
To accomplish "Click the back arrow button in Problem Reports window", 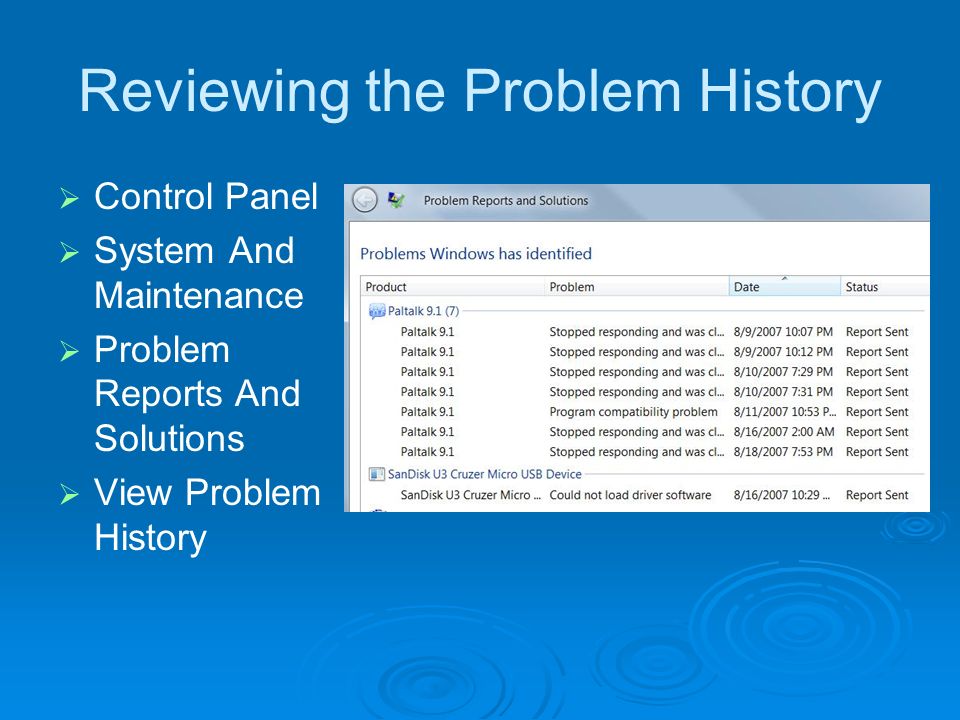I will (365, 200).
